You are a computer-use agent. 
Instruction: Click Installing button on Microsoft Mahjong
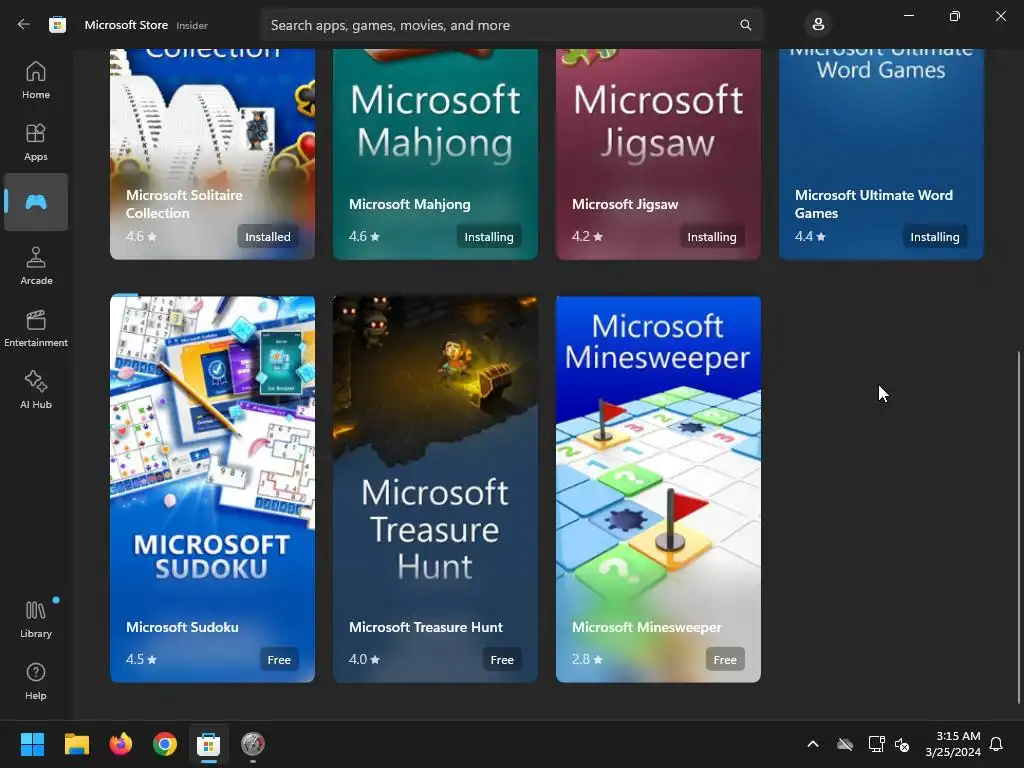tap(488, 236)
